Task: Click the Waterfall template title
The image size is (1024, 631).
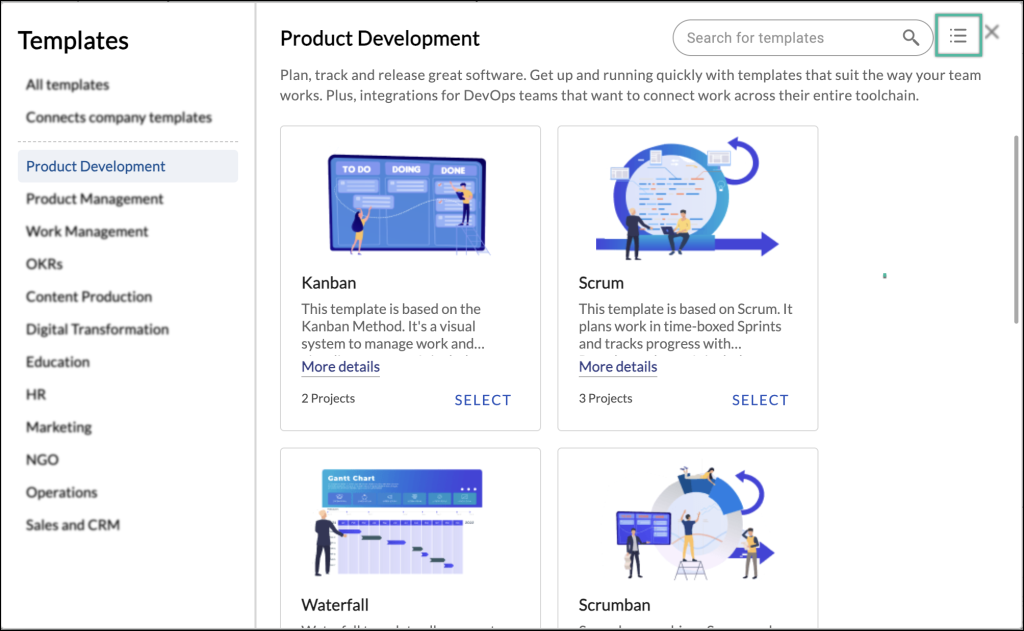Action: 335,605
